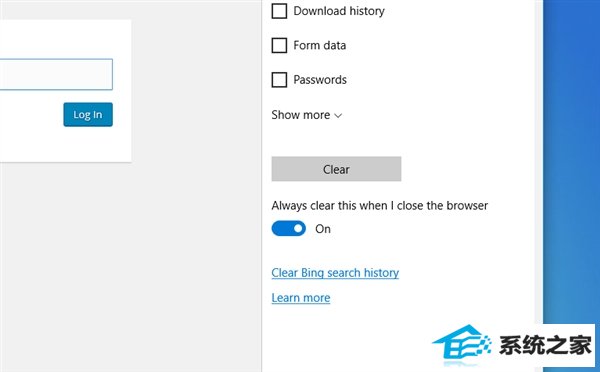Click the Passwords label text
This screenshot has width=600, height=372.
click(x=320, y=80)
